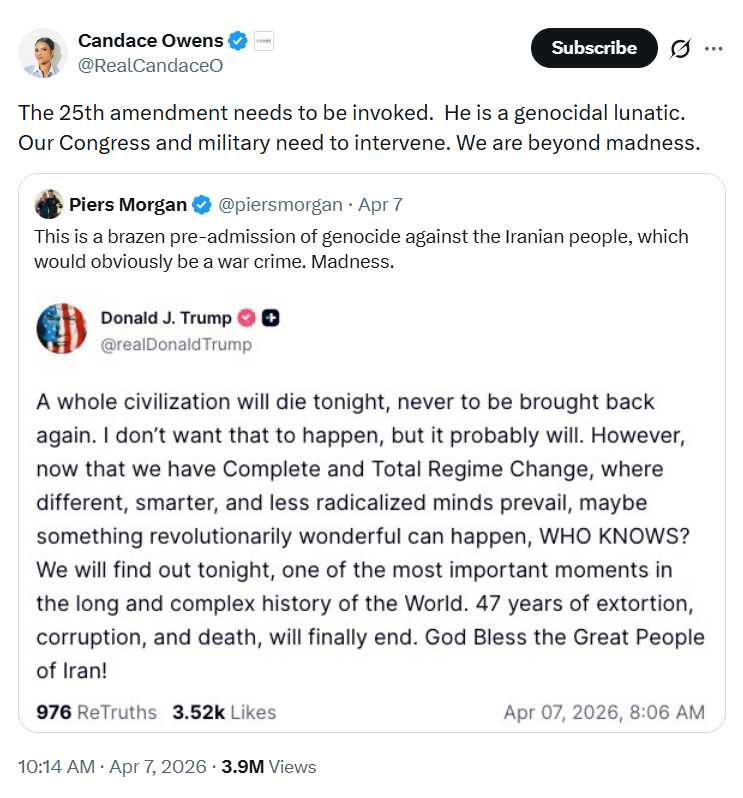Open the @RealCandaceO handle link
The width and height of the screenshot is (743, 798).
pyautogui.click(x=150, y=66)
